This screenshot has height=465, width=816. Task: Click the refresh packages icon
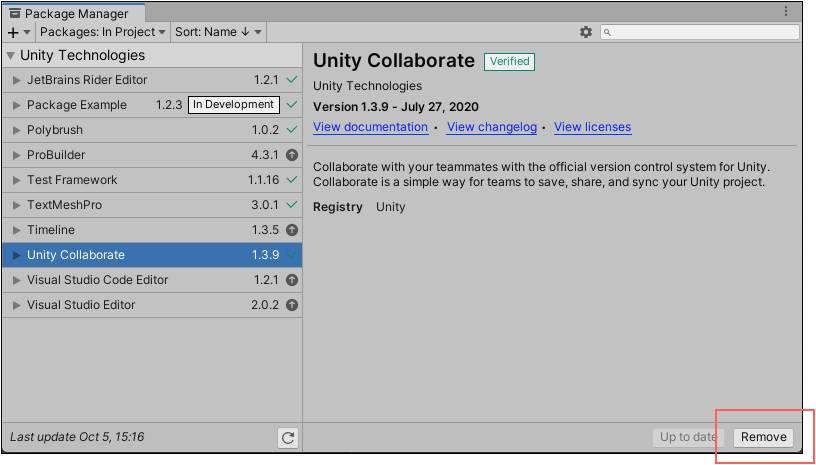288,437
